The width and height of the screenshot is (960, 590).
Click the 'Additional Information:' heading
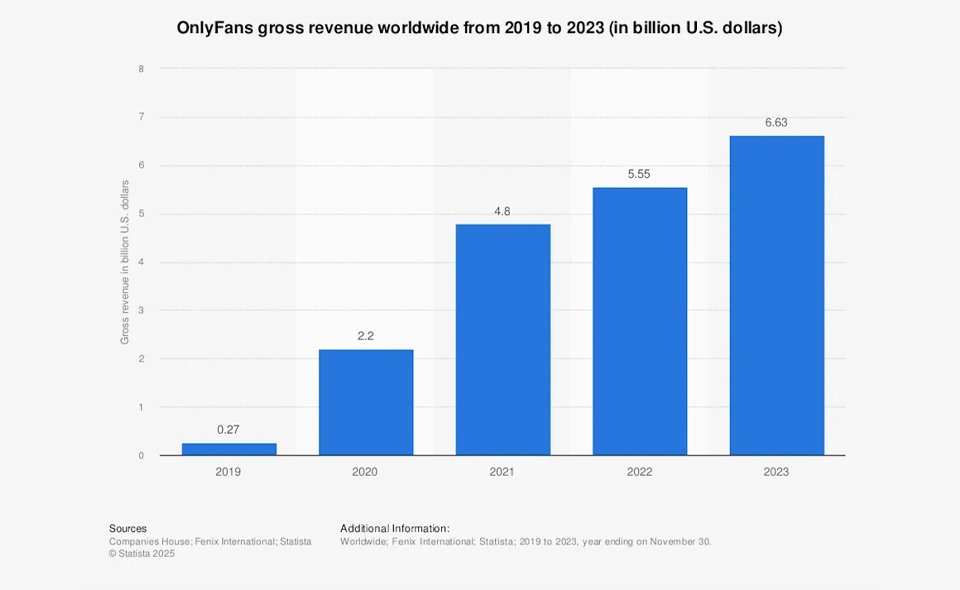[x=395, y=528]
